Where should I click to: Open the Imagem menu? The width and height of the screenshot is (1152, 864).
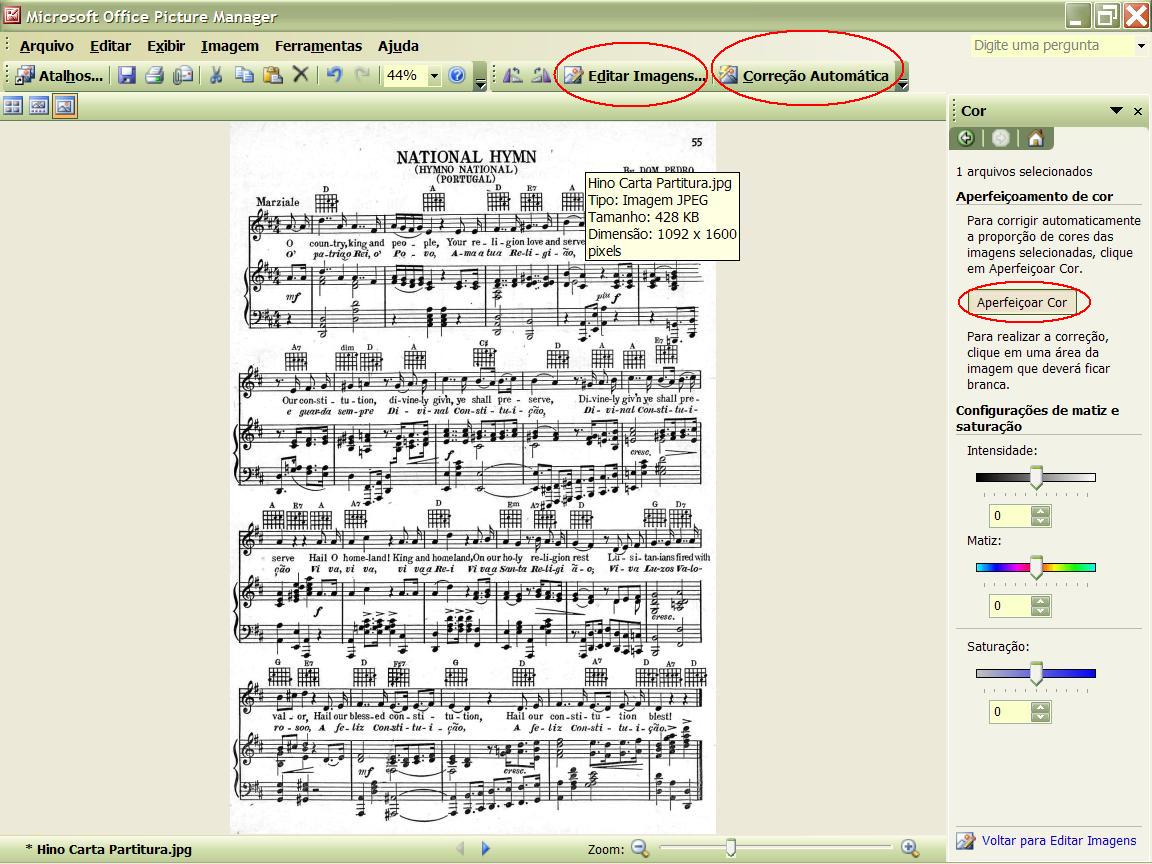230,46
